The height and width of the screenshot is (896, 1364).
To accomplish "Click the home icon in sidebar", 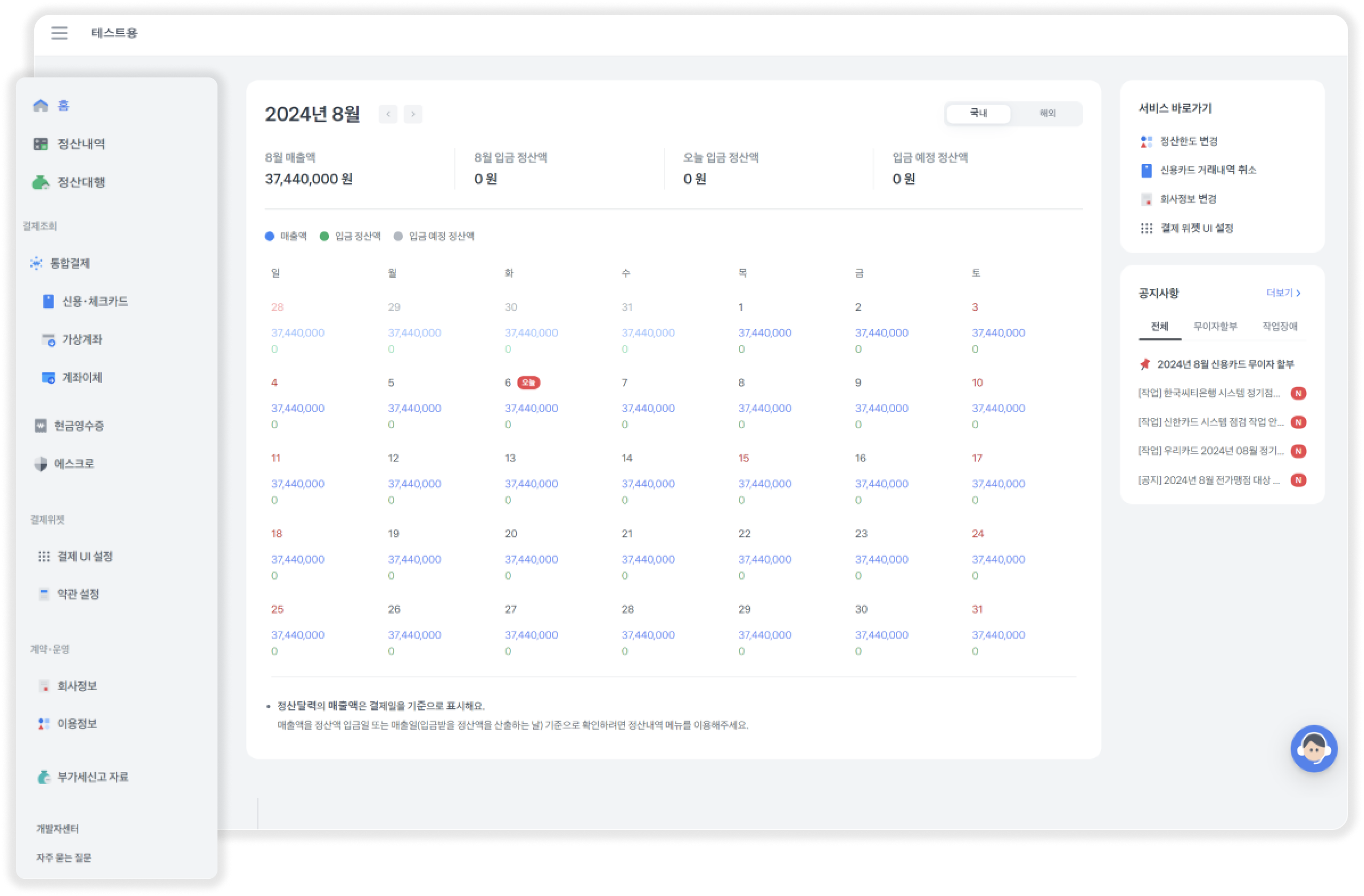I will point(40,105).
